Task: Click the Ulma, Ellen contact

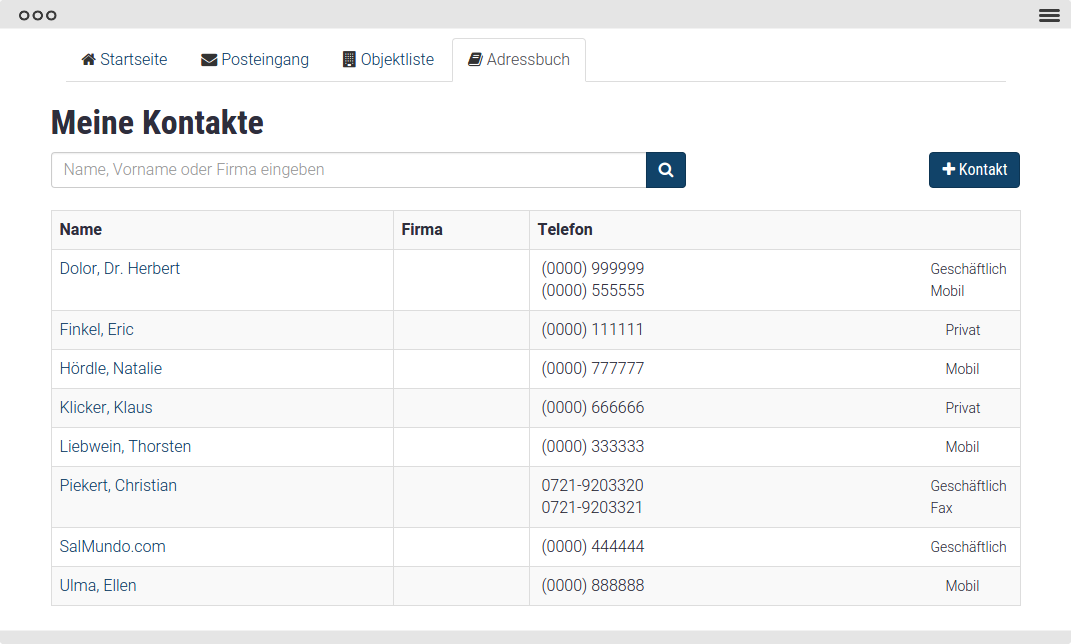Action: click(98, 586)
